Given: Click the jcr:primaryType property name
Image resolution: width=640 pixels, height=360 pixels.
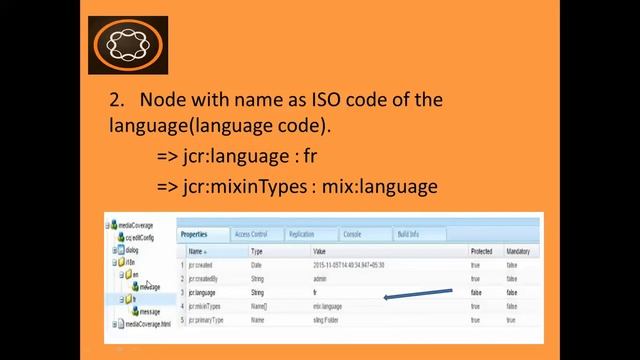Looking at the screenshot, I should click(206, 320).
